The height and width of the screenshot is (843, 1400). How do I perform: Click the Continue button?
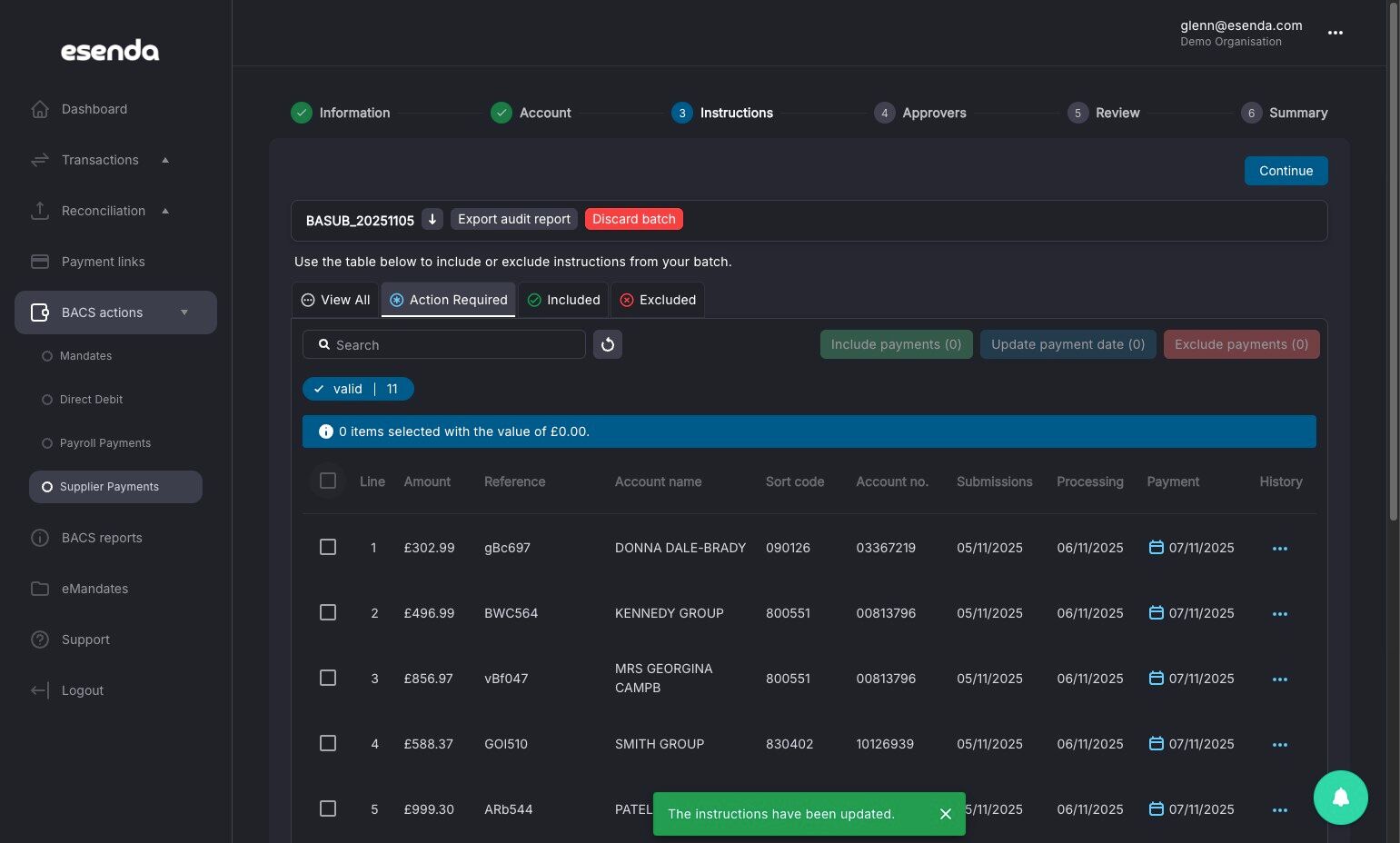pos(1286,171)
